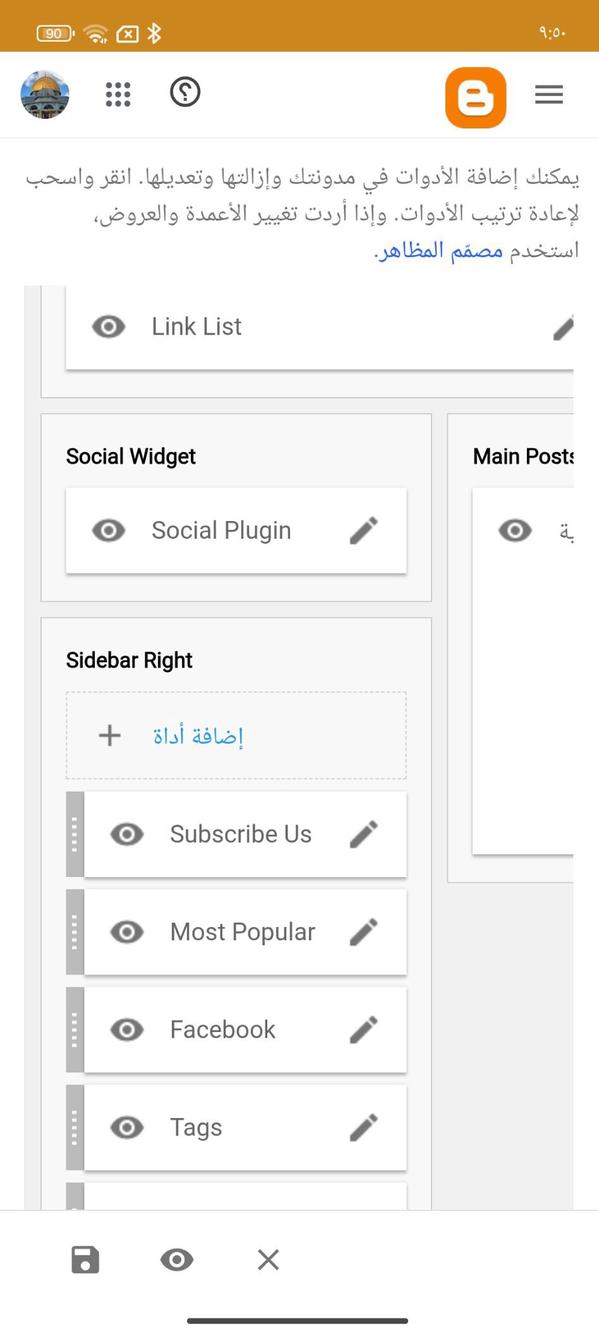This screenshot has height=1333, width=599.
Task: Click the X icon to close the editor
Action: pyautogui.click(x=268, y=1259)
